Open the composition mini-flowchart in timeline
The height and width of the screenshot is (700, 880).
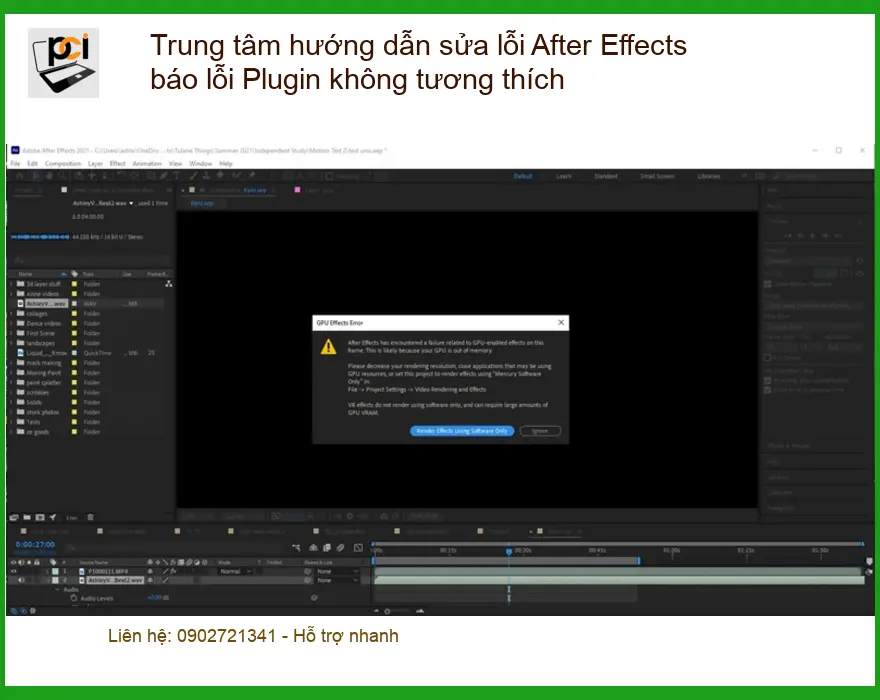coord(296,548)
